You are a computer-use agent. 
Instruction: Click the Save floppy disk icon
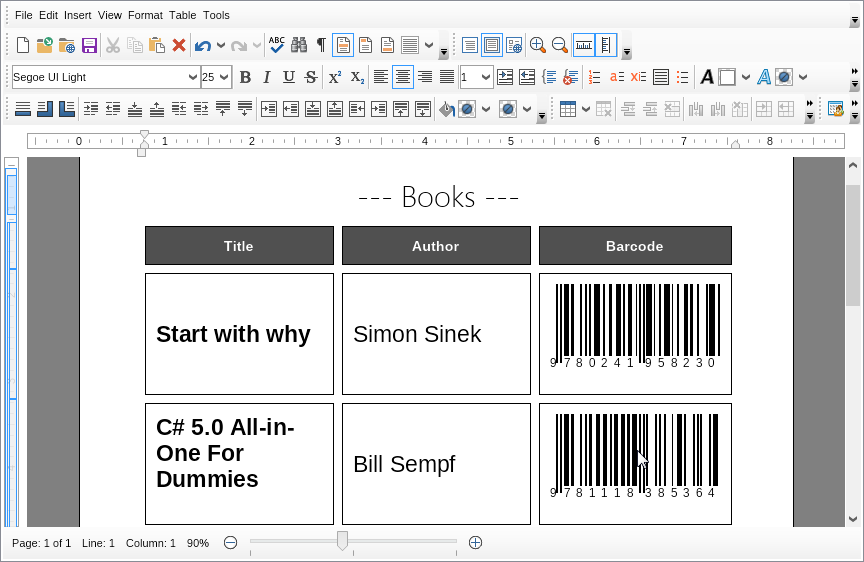pyautogui.click(x=89, y=45)
